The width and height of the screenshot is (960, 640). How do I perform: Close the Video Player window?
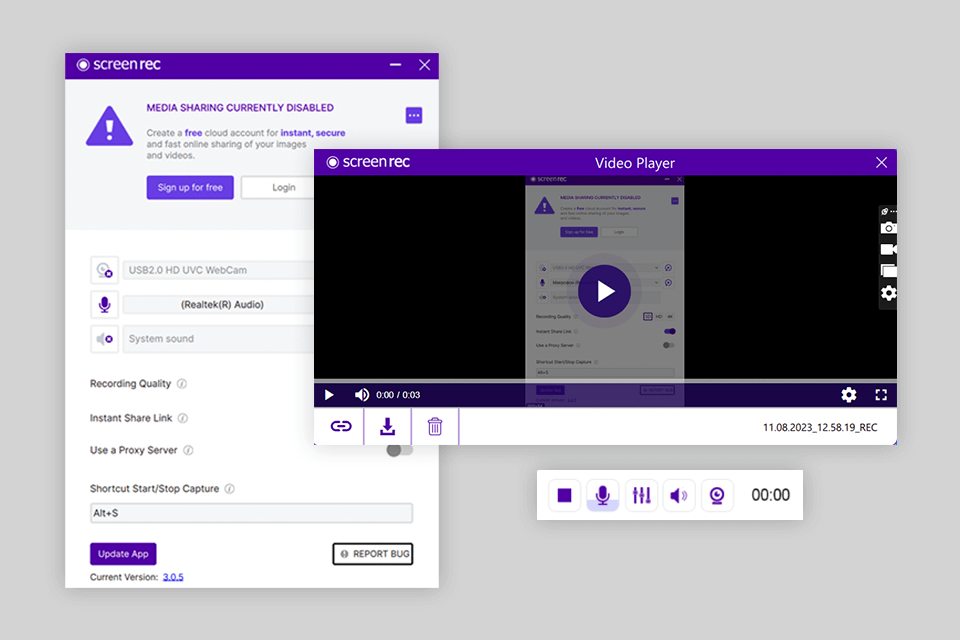881,162
